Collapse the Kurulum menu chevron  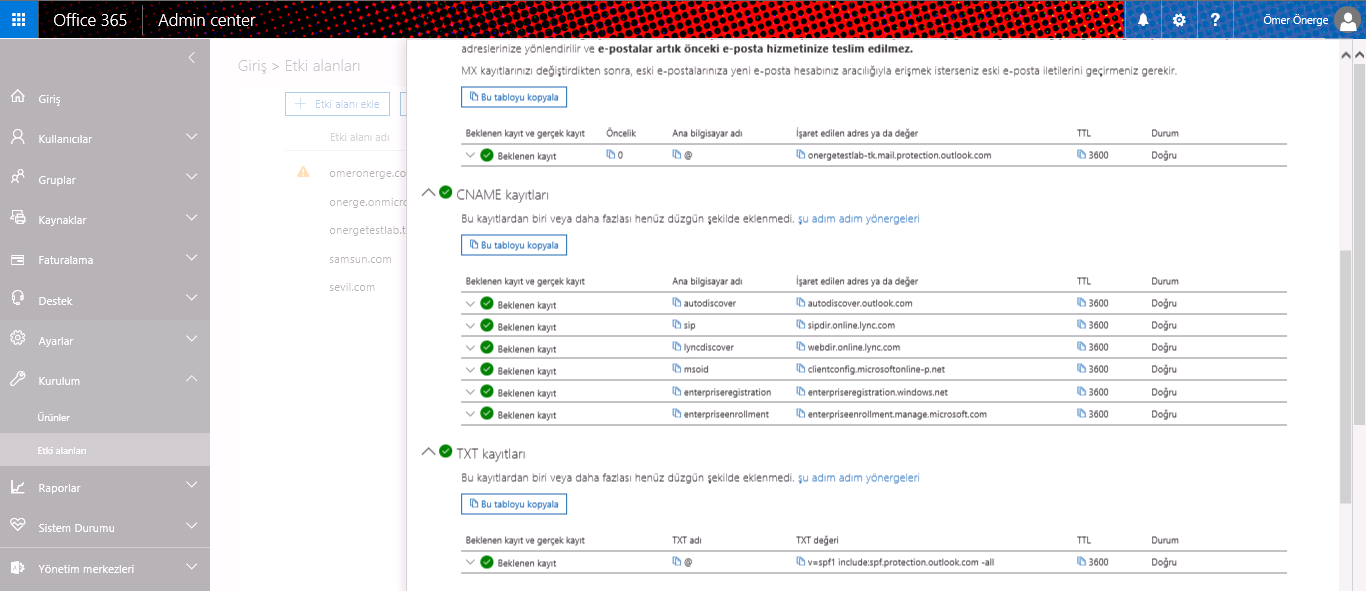[x=192, y=379]
